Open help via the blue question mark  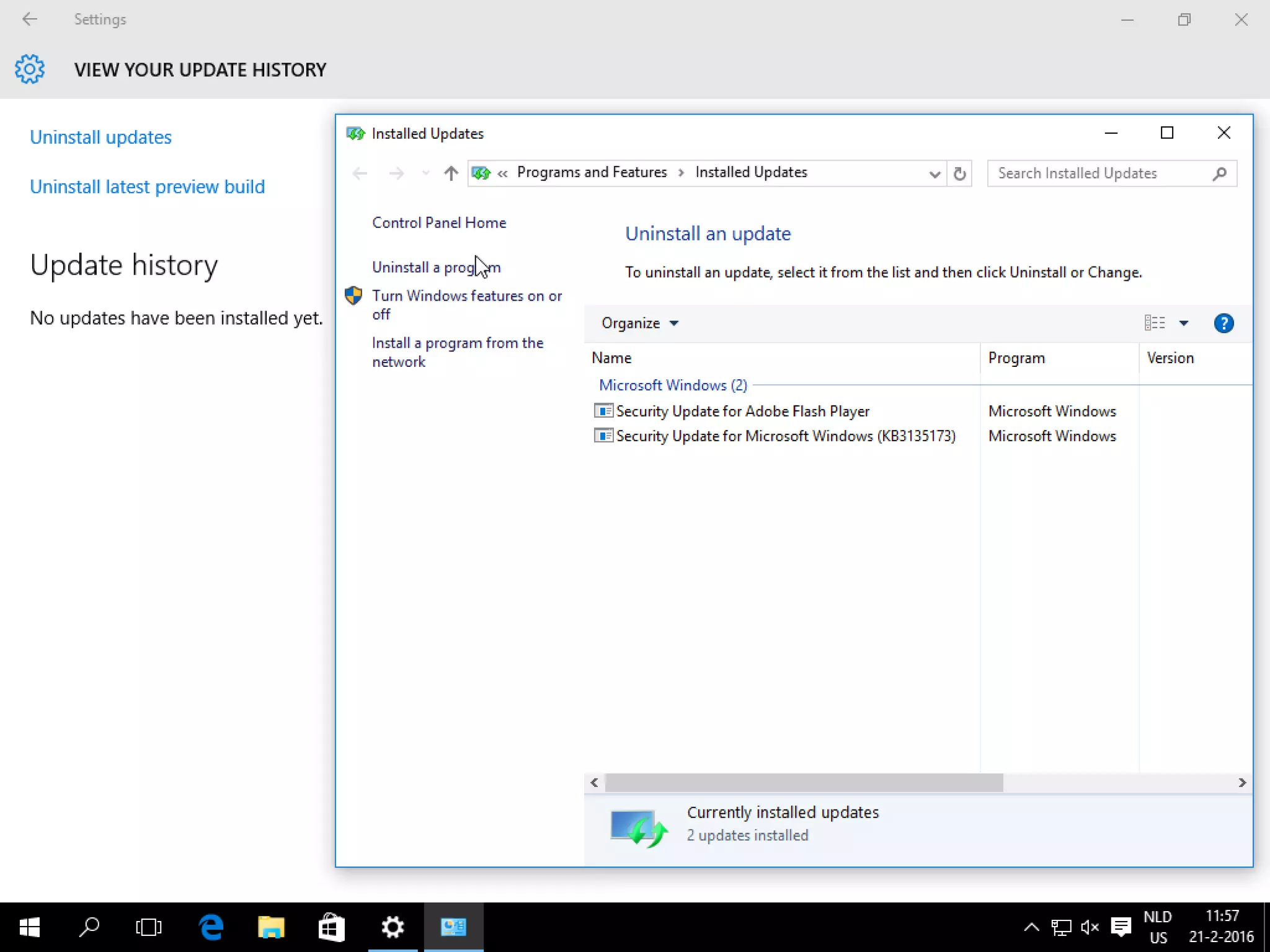[1223, 323]
